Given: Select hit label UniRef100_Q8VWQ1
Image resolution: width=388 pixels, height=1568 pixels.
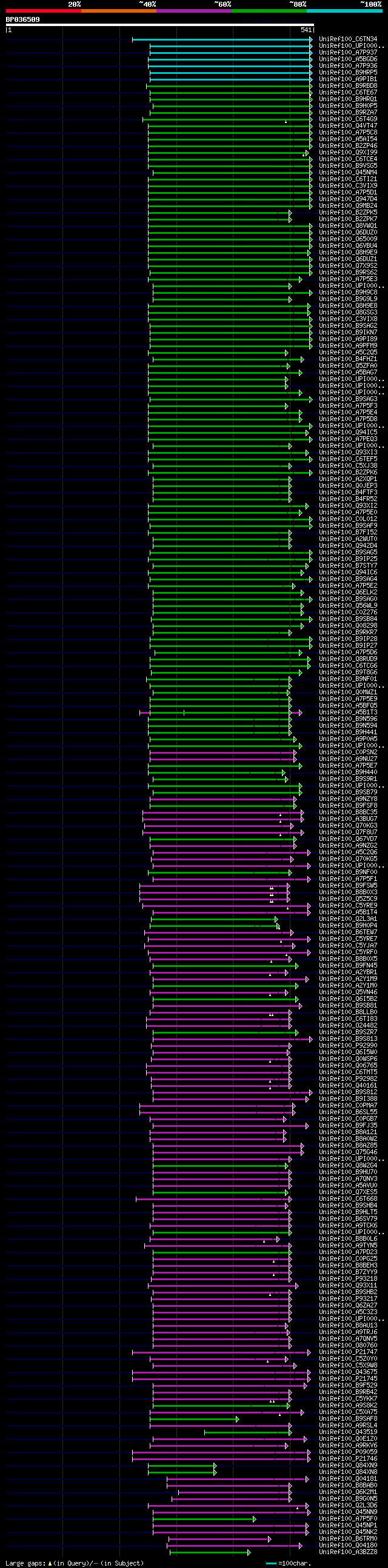Looking at the screenshot, I should (x=348, y=227).
